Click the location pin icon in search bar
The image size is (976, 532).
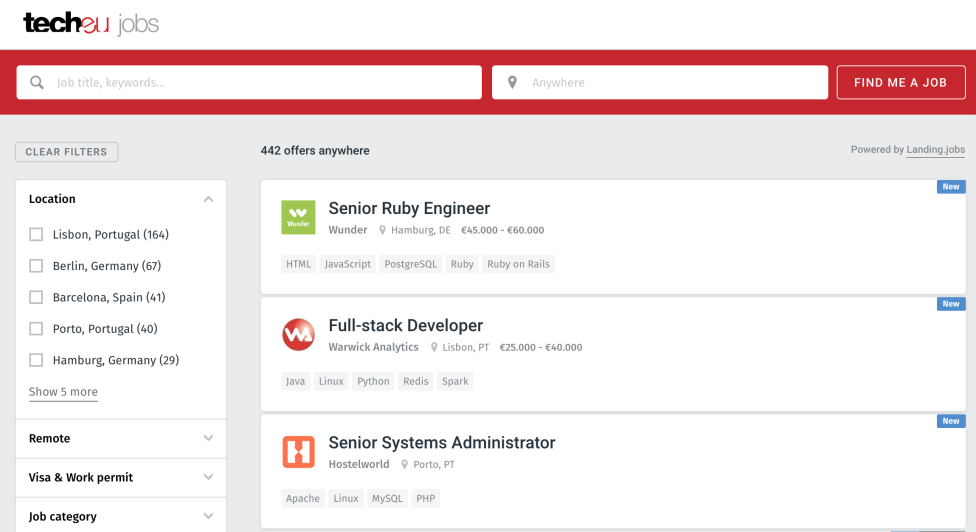click(x=512, y=82)
